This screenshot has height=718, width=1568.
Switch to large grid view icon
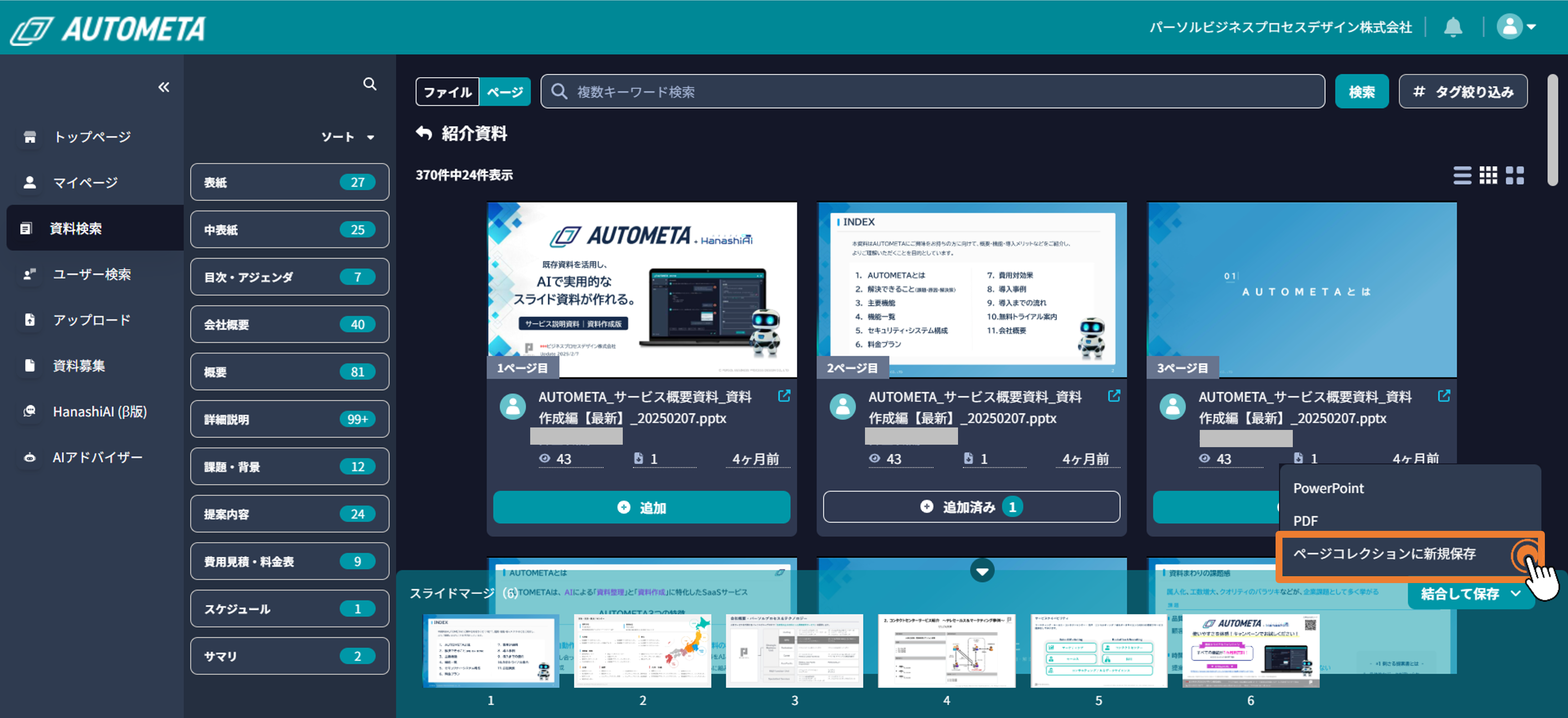point(1515,175)
